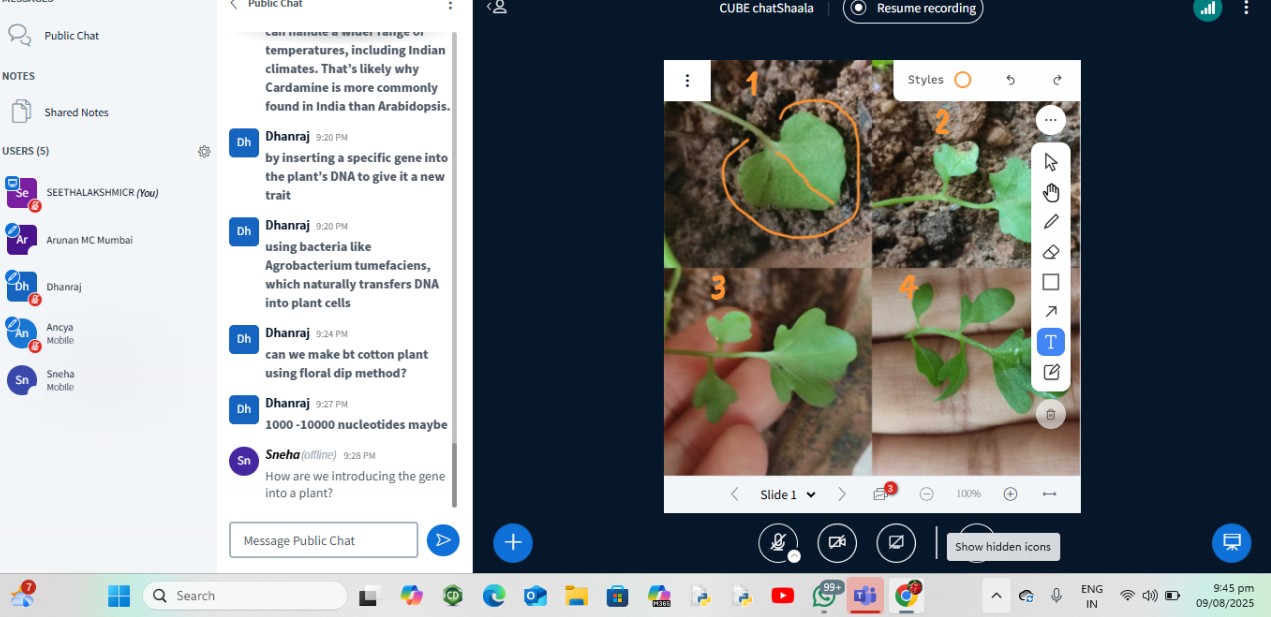The height and width of the screenshot is (617, 1271).
Task: Open the ENG IN language switcher
Action: [x=1092, y=596]
